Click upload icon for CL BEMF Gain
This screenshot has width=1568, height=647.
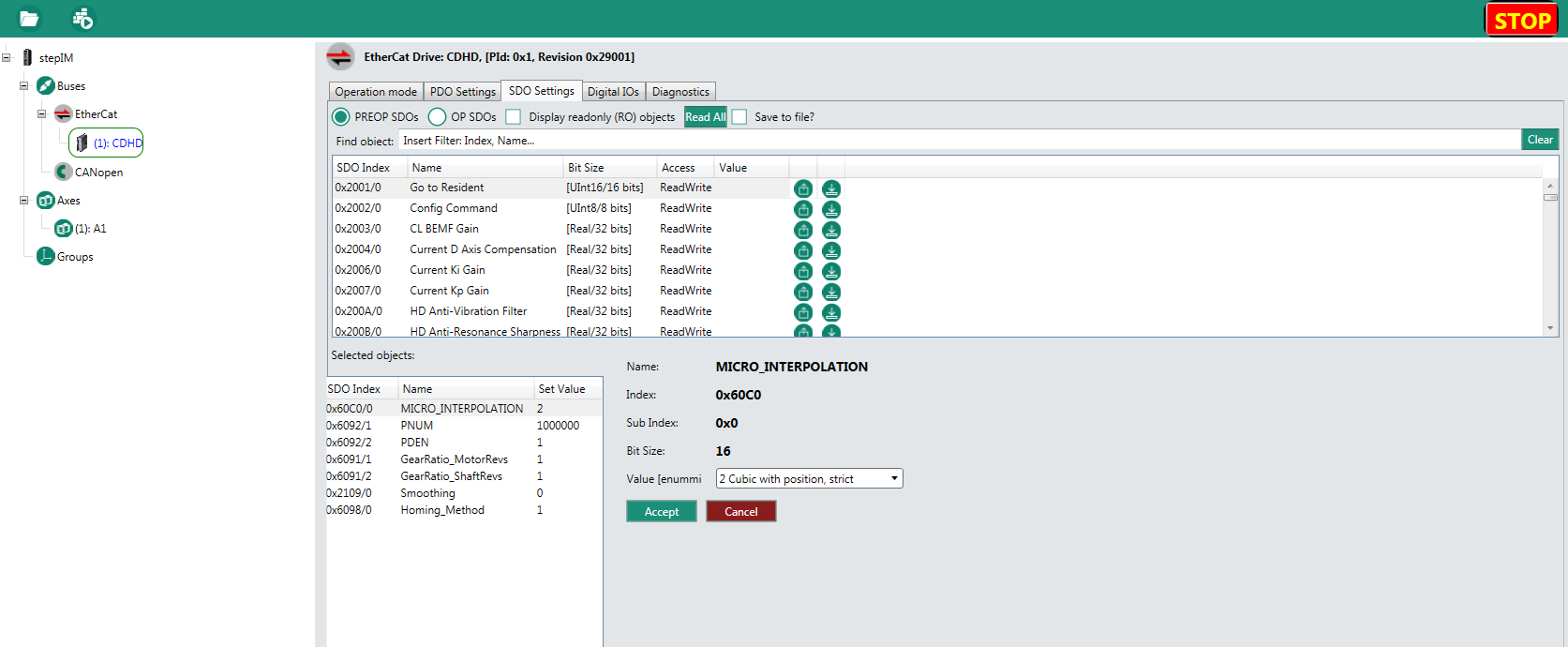[803, 230]
